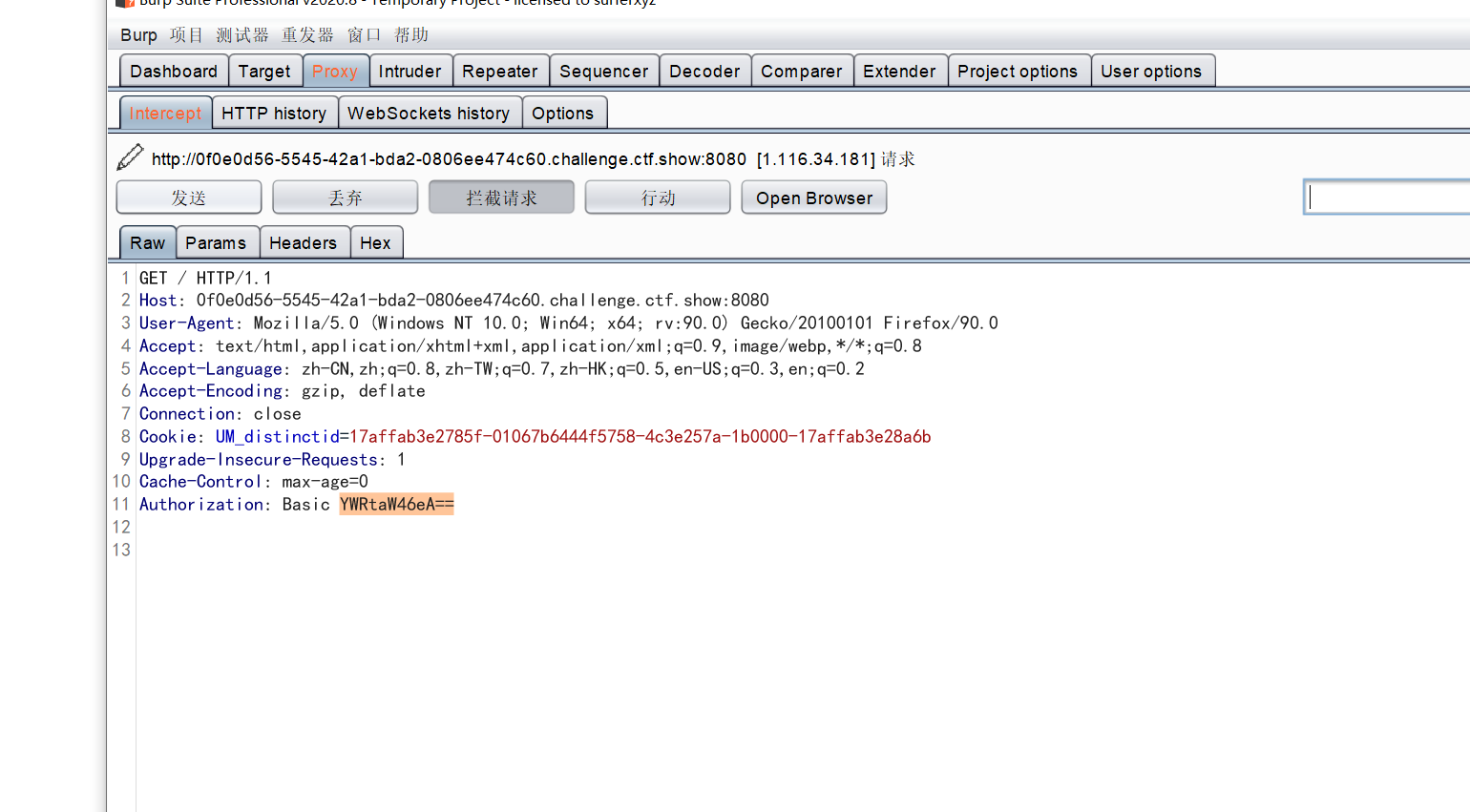Click the Open Browser button

(814, 198)
